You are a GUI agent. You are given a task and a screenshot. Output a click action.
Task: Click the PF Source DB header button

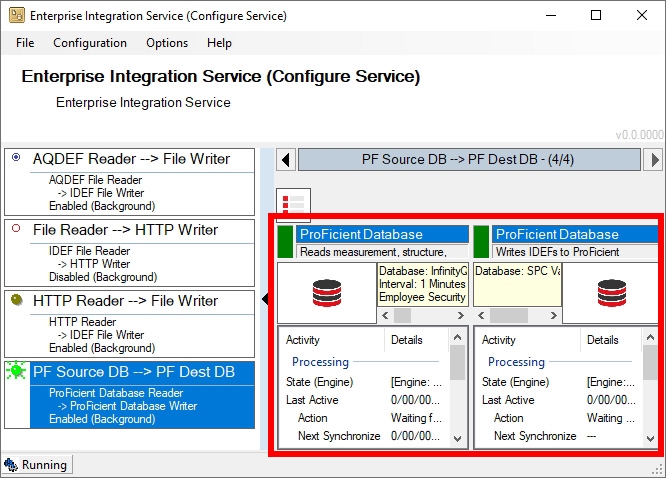[470, 159]
